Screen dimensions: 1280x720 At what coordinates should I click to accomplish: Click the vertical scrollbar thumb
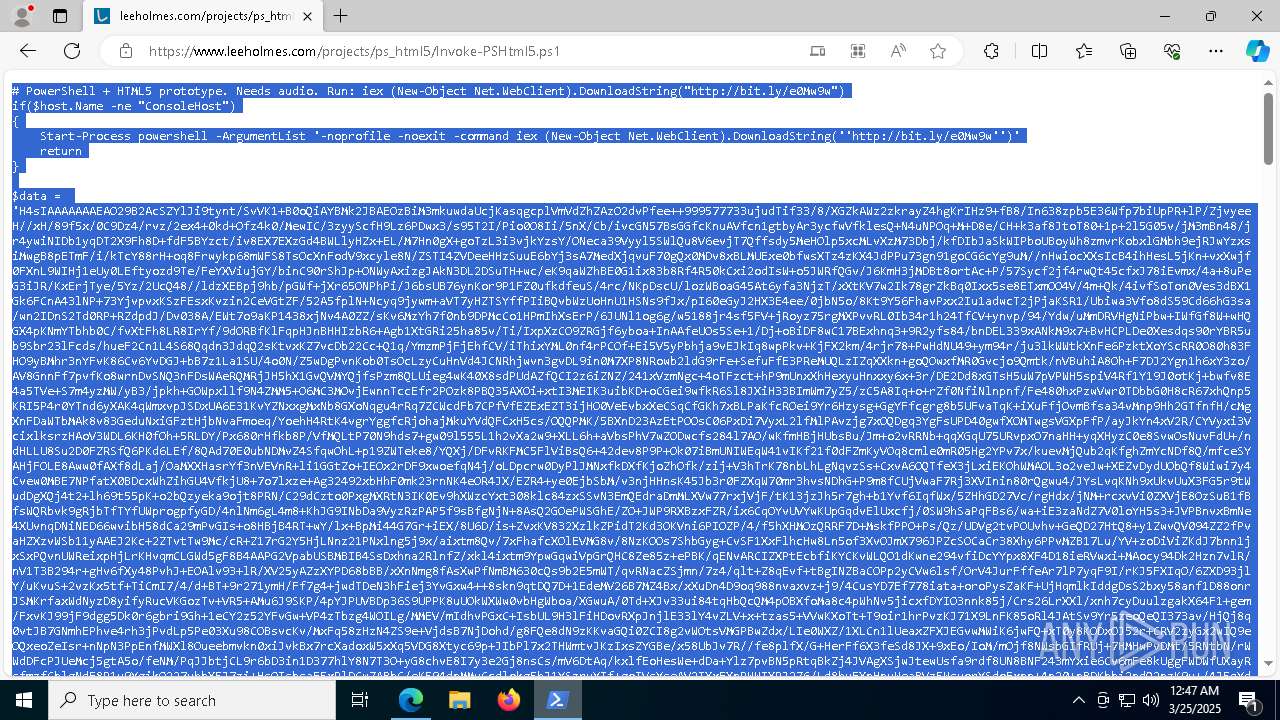click(1269, 129)
